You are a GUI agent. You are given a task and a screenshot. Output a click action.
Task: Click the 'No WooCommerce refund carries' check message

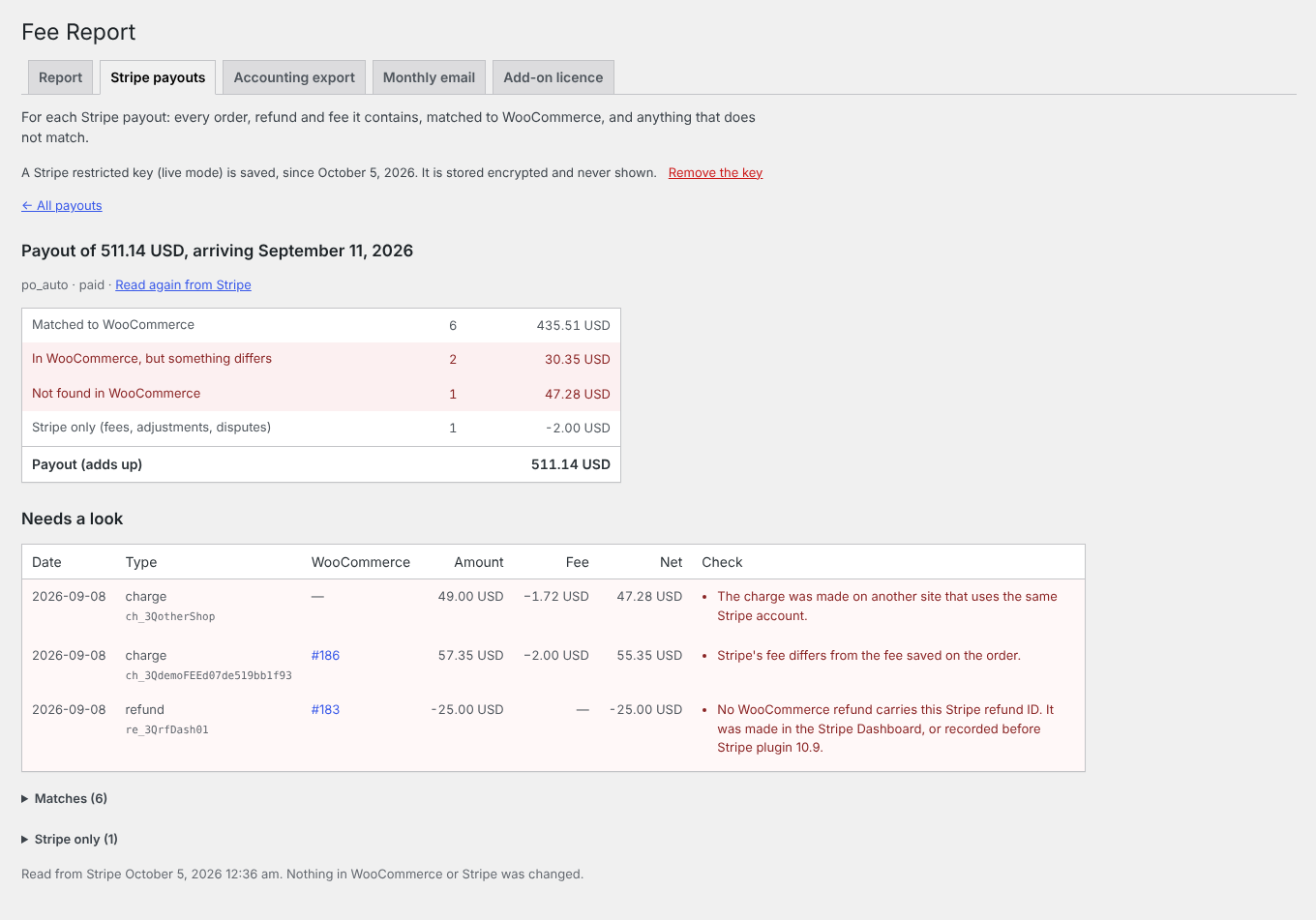(885, 728)
